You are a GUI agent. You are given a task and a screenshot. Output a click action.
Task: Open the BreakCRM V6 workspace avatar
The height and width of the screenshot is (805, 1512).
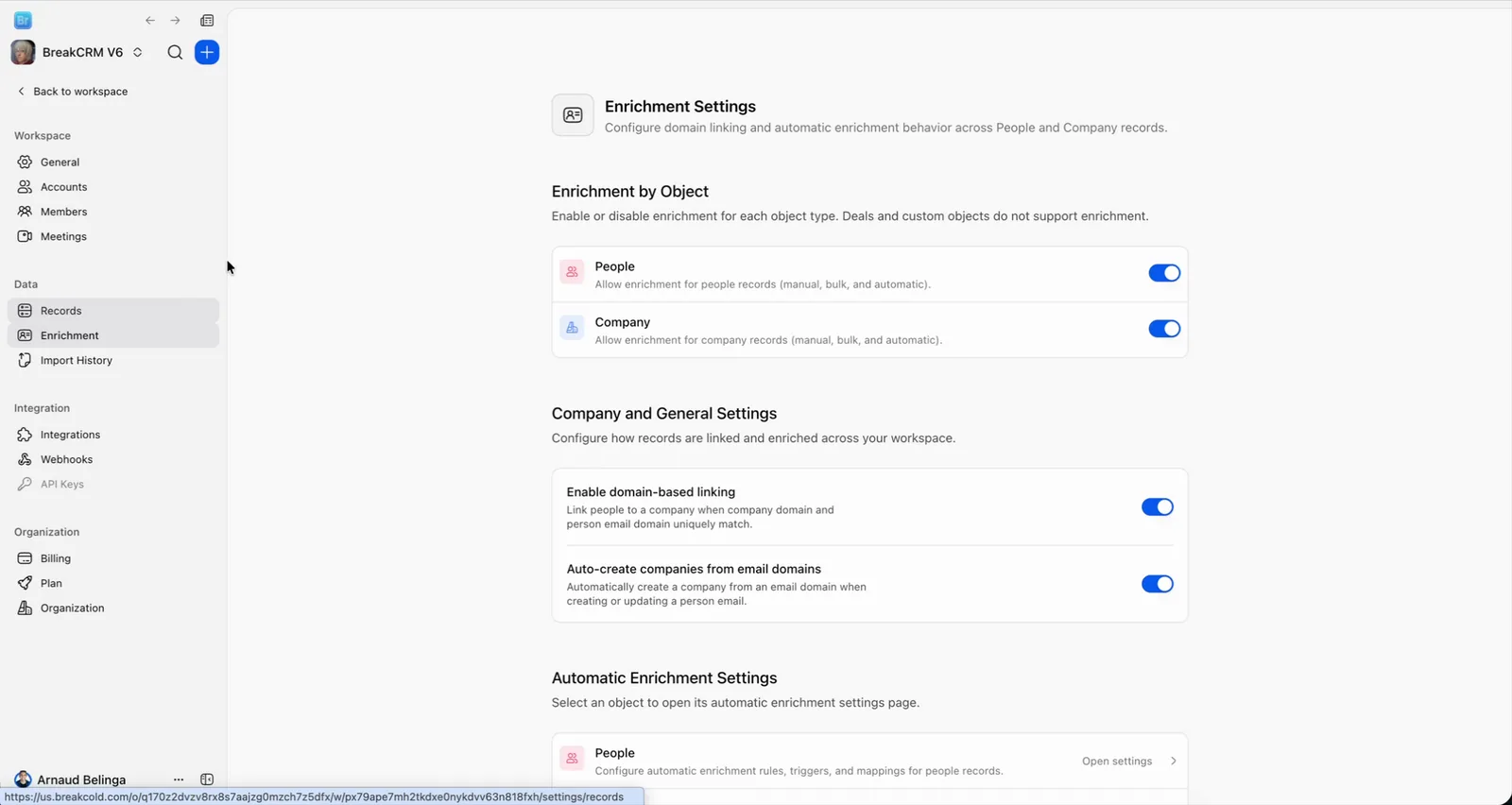[23, 53]
